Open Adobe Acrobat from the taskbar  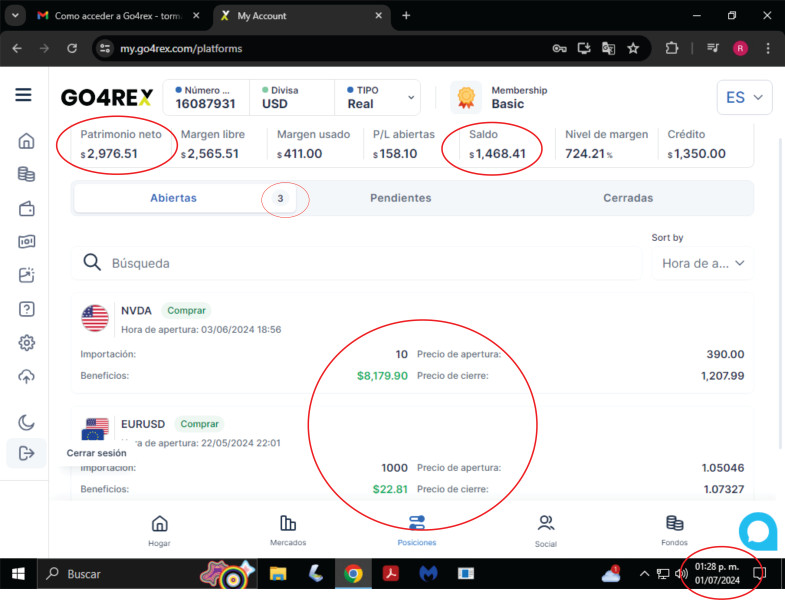[390, 573]
